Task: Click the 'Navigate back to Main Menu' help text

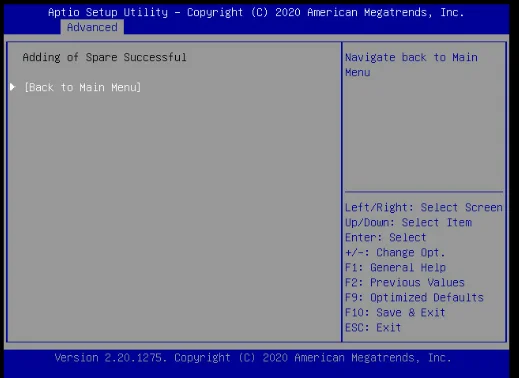Action: (411, 65)
